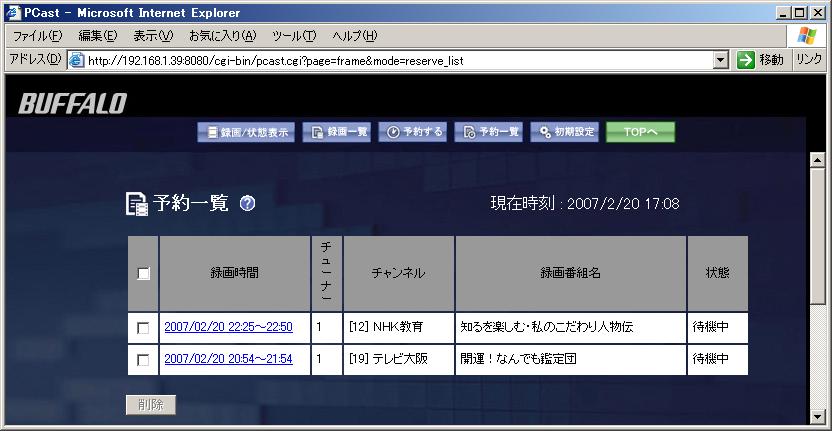Open the ファイル(F) menu
Screen dimensions: 832x431
[x=37, y=36]
